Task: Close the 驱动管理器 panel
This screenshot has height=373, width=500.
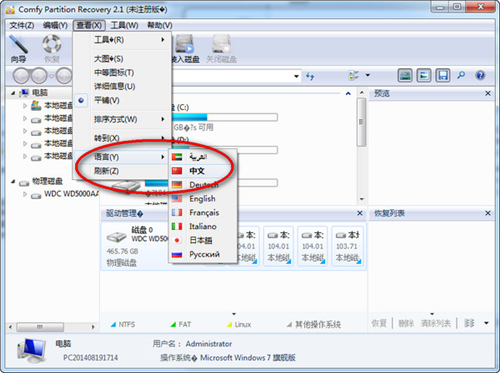Action: pos(360,213)
